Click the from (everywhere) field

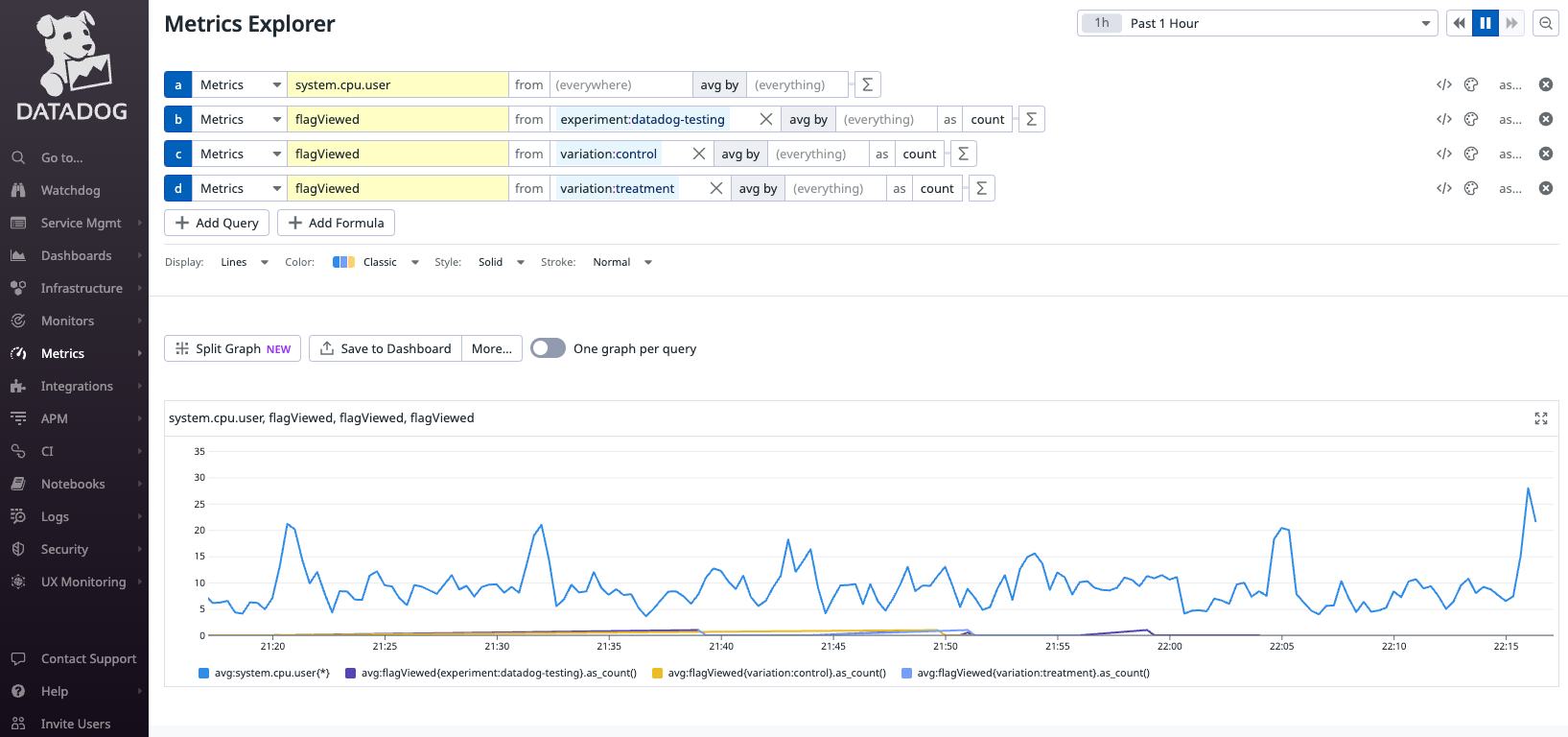(621, 84)
